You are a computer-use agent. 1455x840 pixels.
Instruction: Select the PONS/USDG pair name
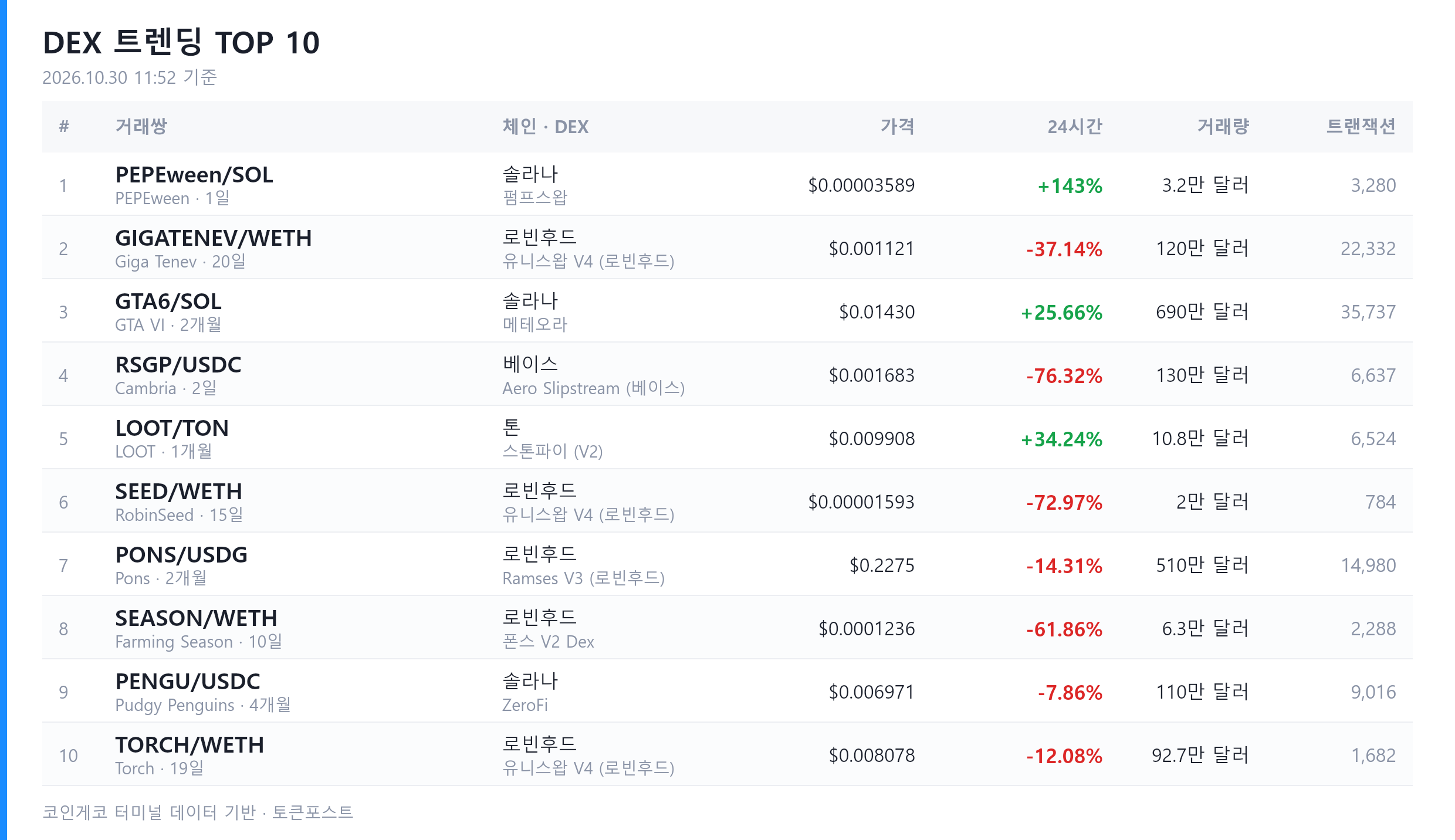[x=181, y=555]
